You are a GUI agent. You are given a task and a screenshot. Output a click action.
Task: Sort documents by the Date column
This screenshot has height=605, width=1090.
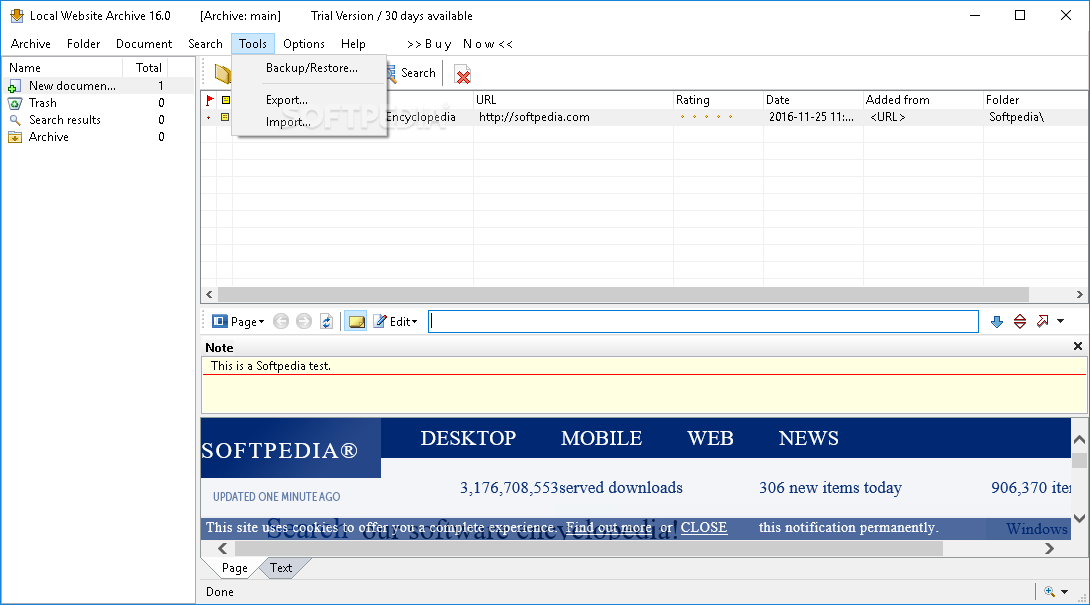[x=813, y=99]
